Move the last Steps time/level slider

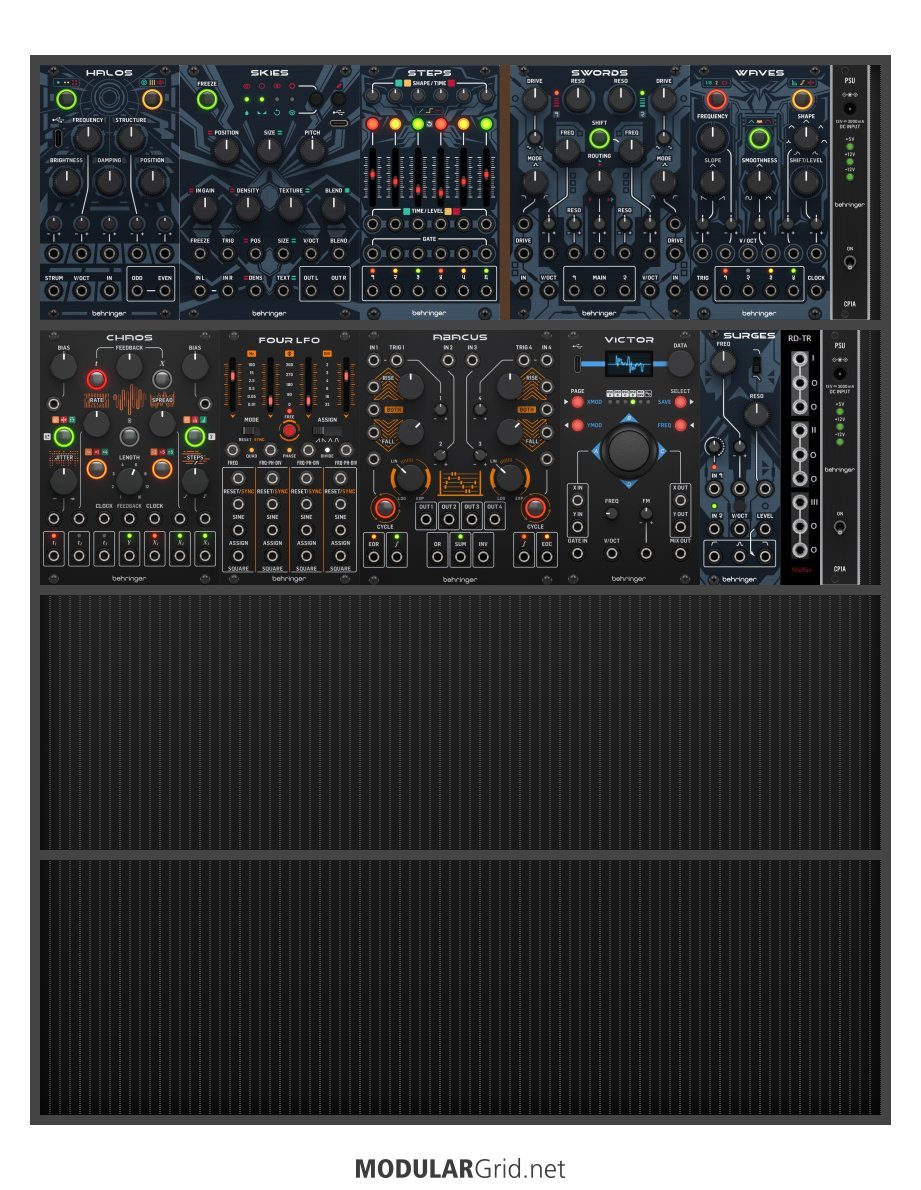486,176
